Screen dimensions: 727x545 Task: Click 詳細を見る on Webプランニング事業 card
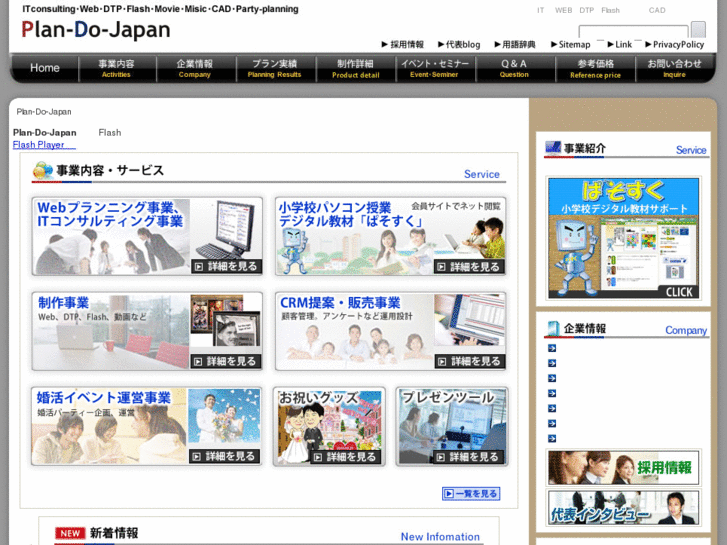tap(227, 266)
